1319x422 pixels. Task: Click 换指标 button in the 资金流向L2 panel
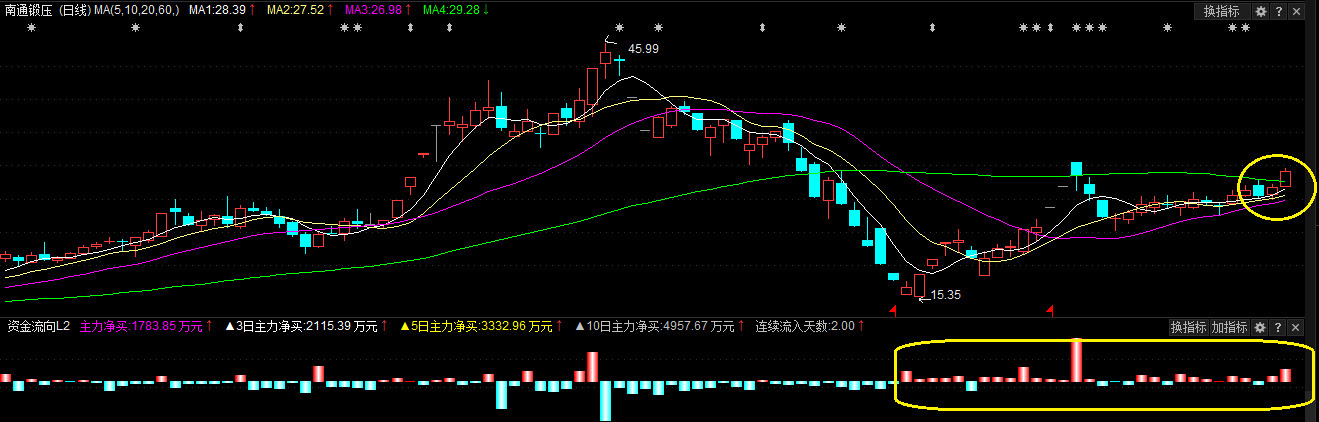[1189, 328]
